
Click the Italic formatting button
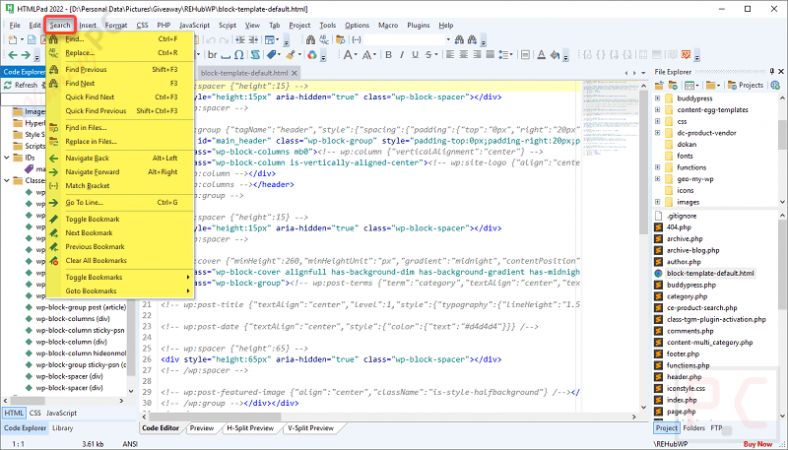point(402,55)
